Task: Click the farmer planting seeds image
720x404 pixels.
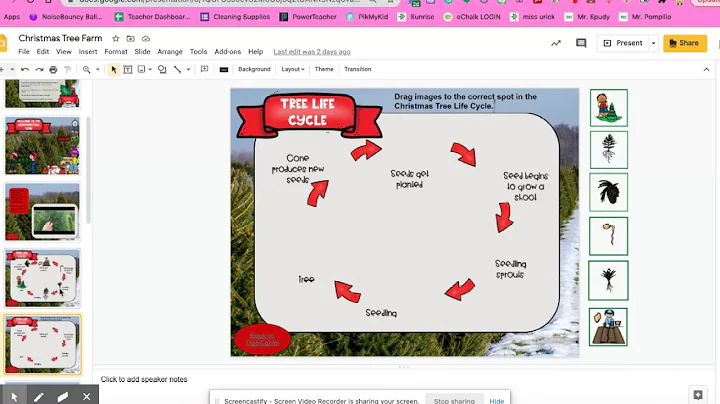Action: coord(608,327)
